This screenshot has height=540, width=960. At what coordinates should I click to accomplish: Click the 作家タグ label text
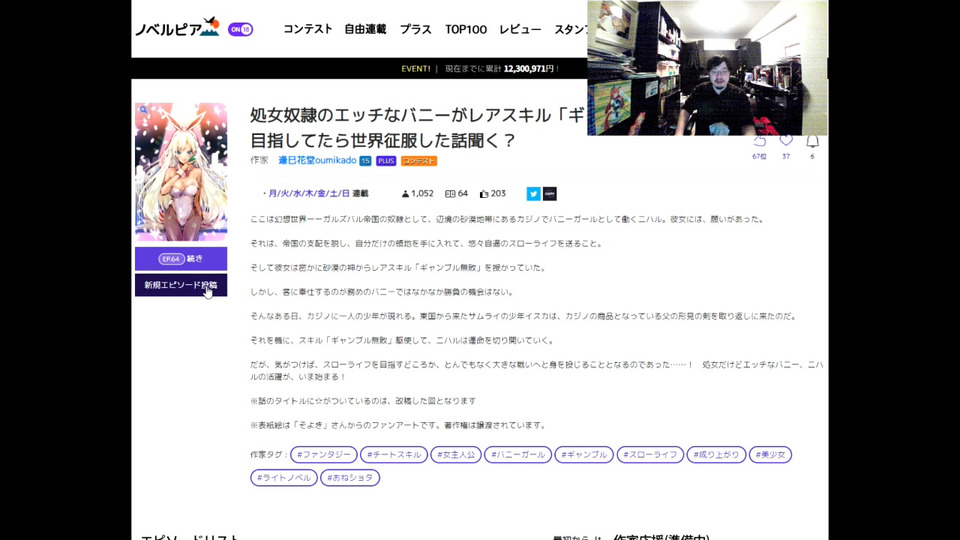(269, 455)
